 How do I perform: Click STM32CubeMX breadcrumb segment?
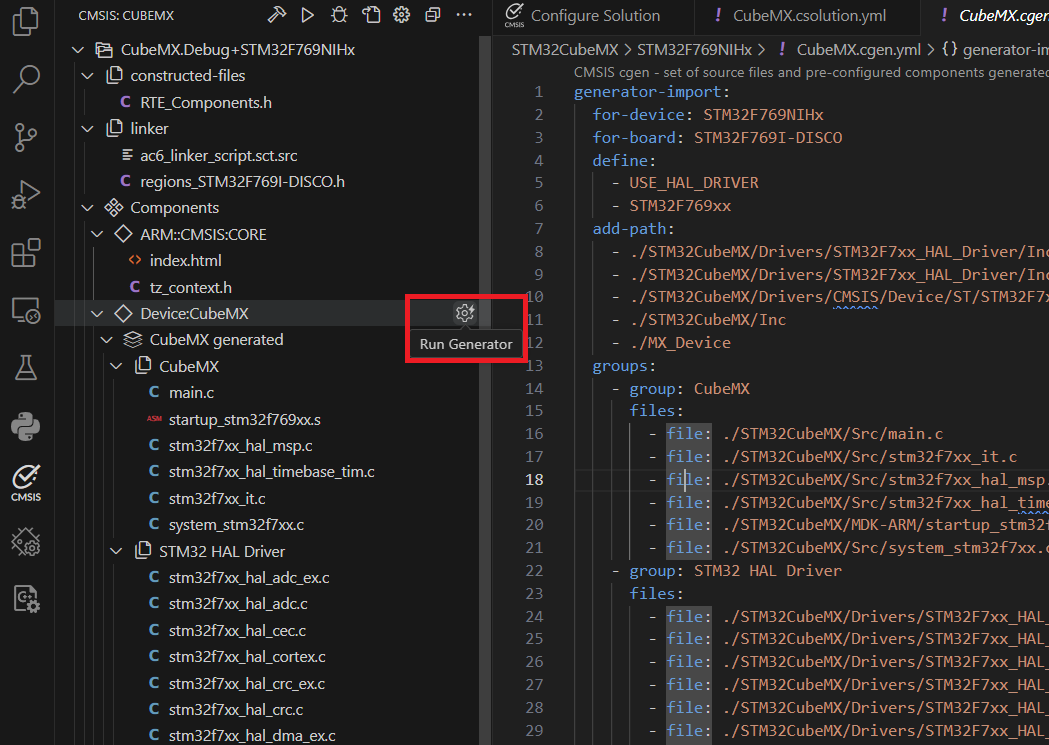565,49
